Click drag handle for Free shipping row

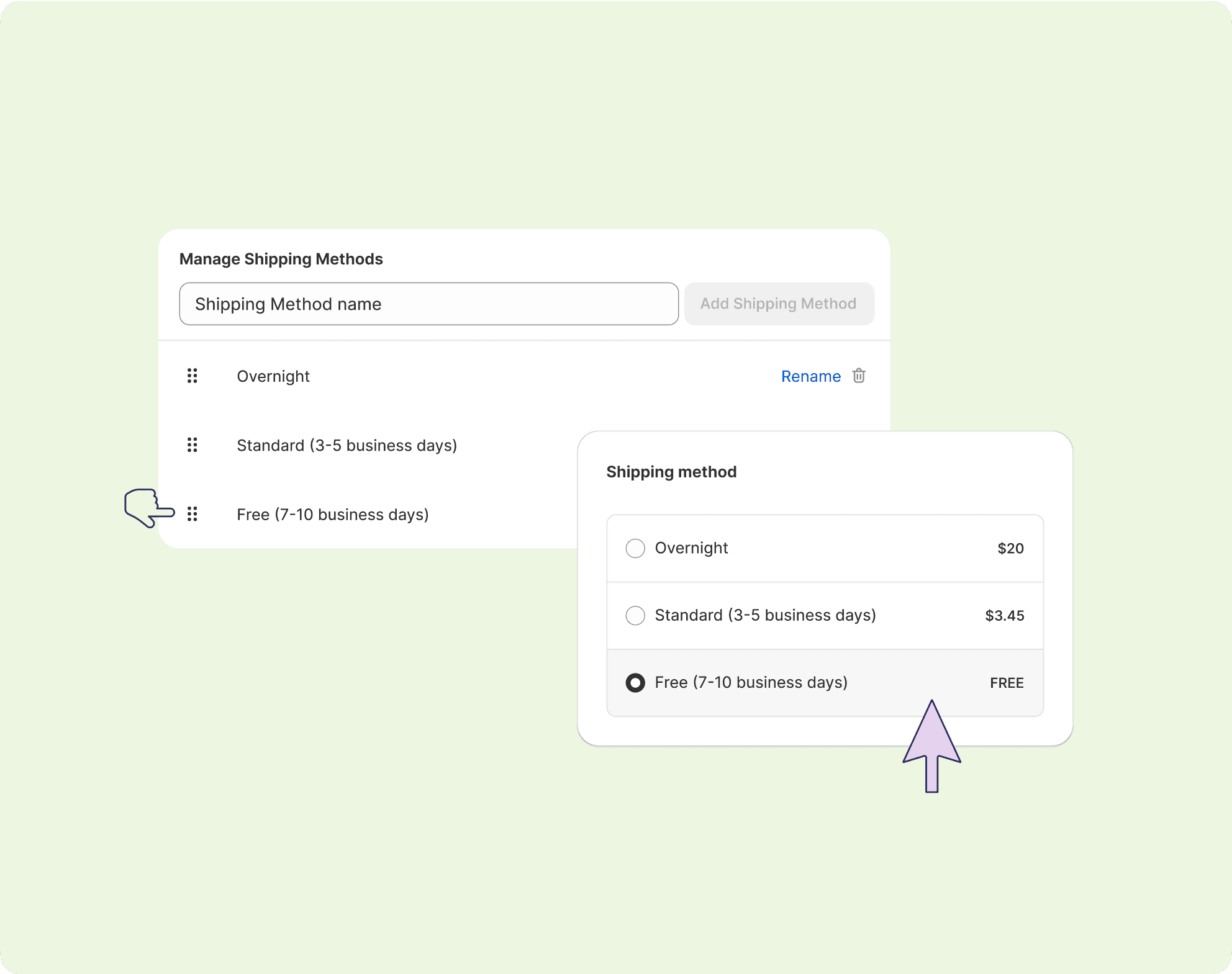192,514
